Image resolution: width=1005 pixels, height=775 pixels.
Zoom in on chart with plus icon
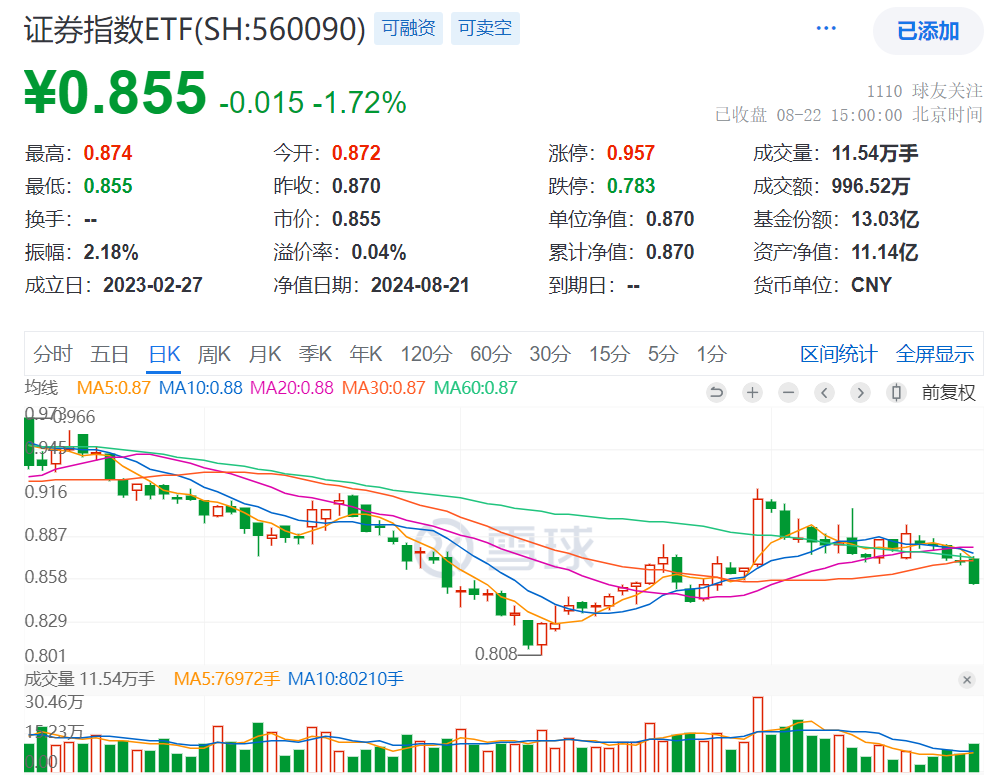[x=752, y=393]
